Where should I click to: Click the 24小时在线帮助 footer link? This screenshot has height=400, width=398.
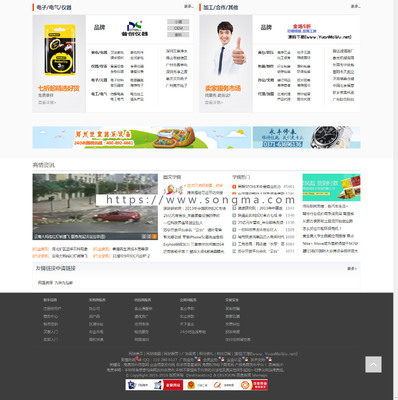(193, 332)
